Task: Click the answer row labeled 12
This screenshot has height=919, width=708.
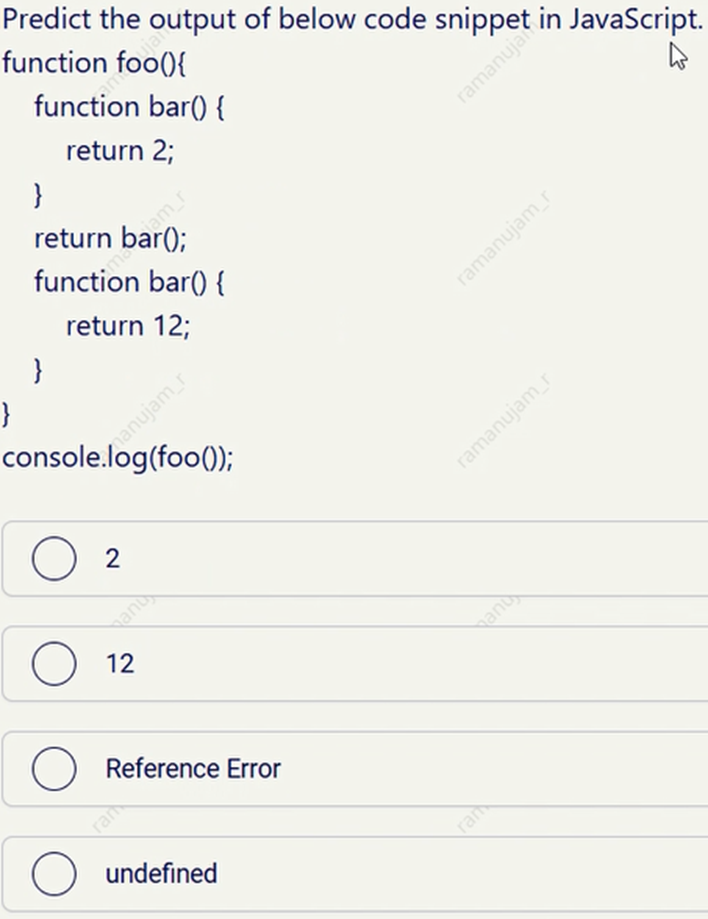Action: pyautogui.click(x=120, y=664)
